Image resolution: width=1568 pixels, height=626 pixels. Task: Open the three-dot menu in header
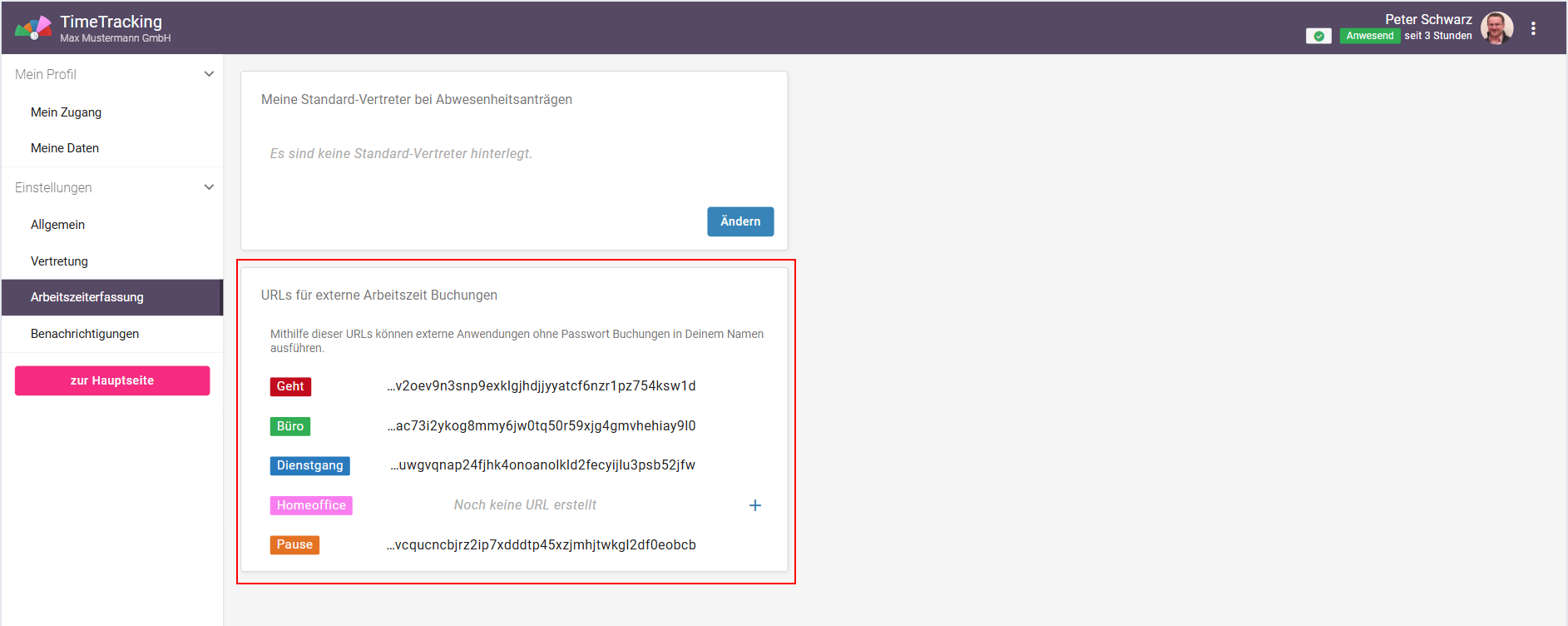1533,28
